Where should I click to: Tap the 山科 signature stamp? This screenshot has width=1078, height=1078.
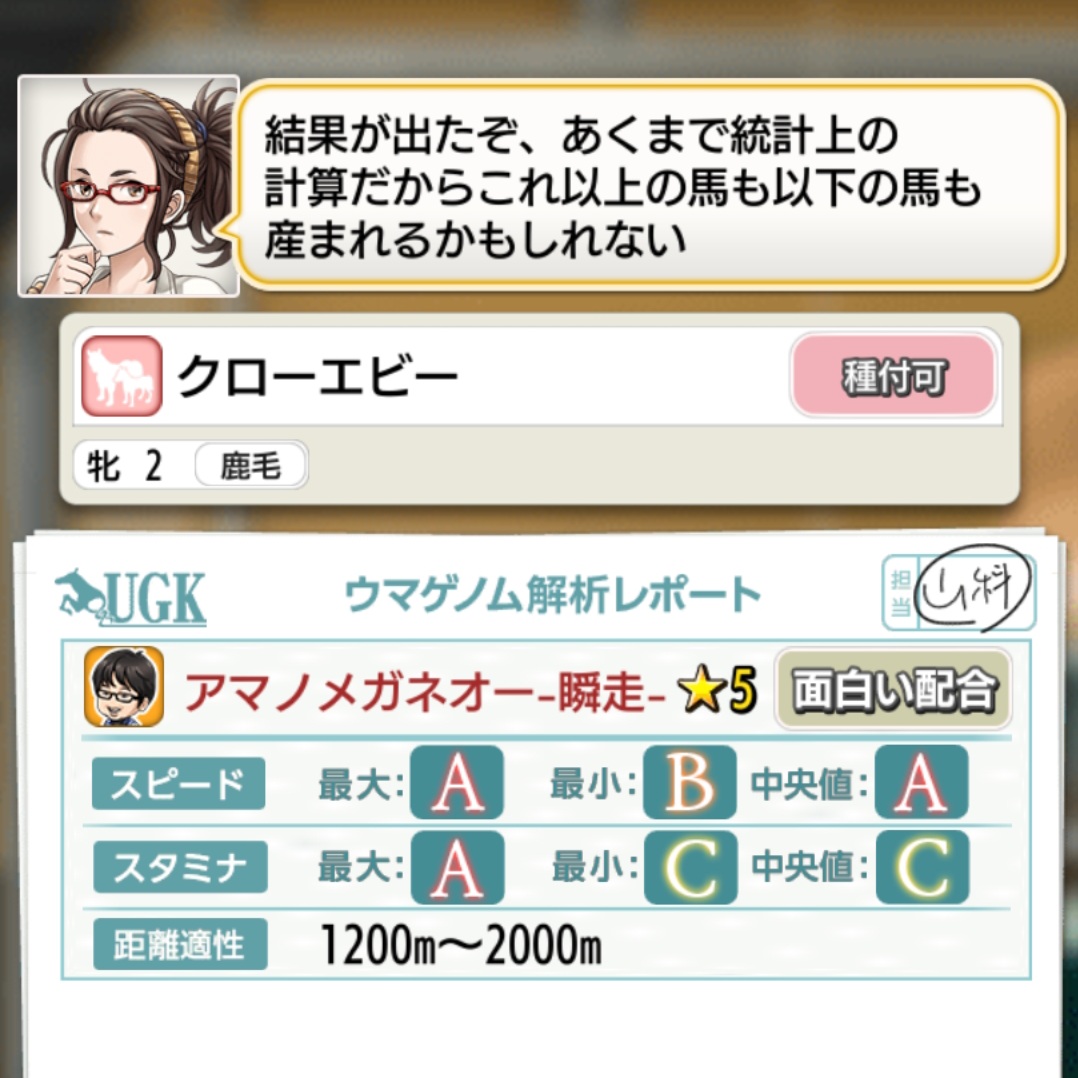point(975,589)
